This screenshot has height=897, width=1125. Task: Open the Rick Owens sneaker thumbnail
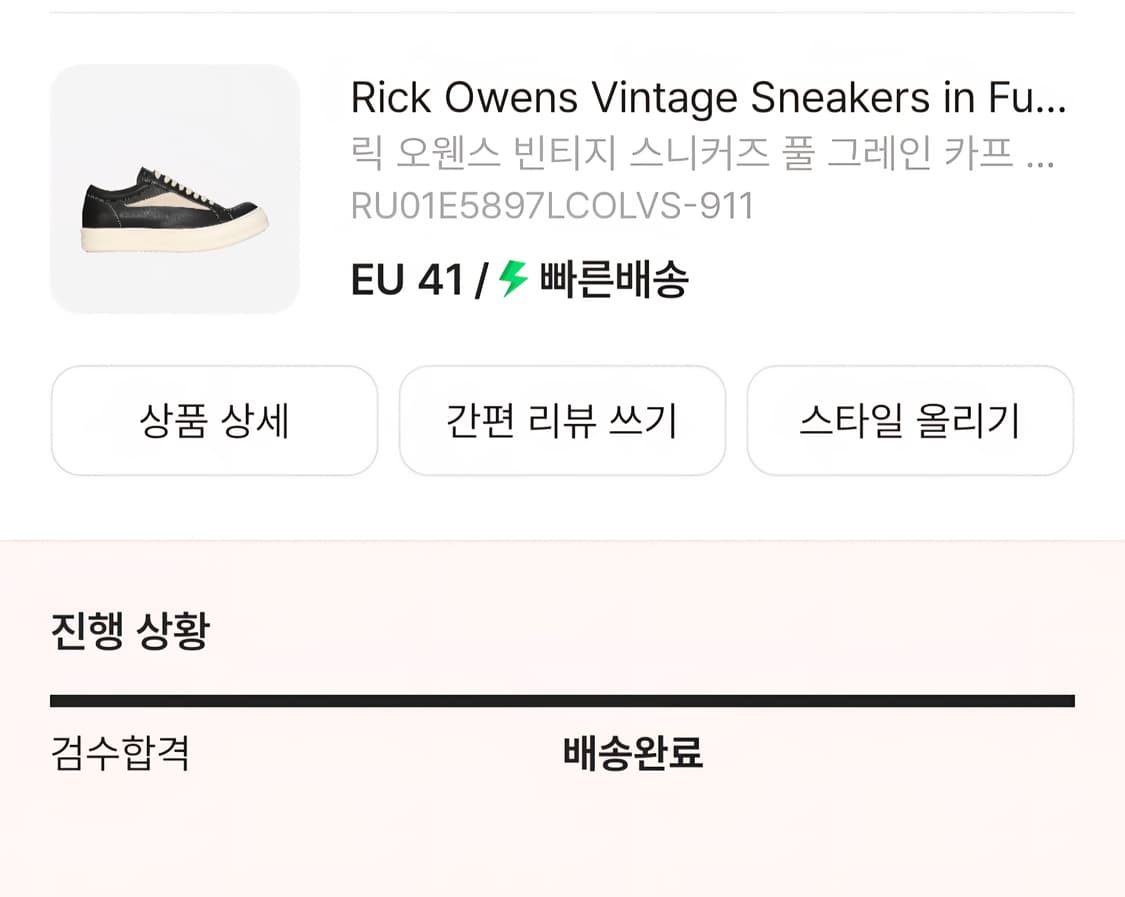pos(175,189)
